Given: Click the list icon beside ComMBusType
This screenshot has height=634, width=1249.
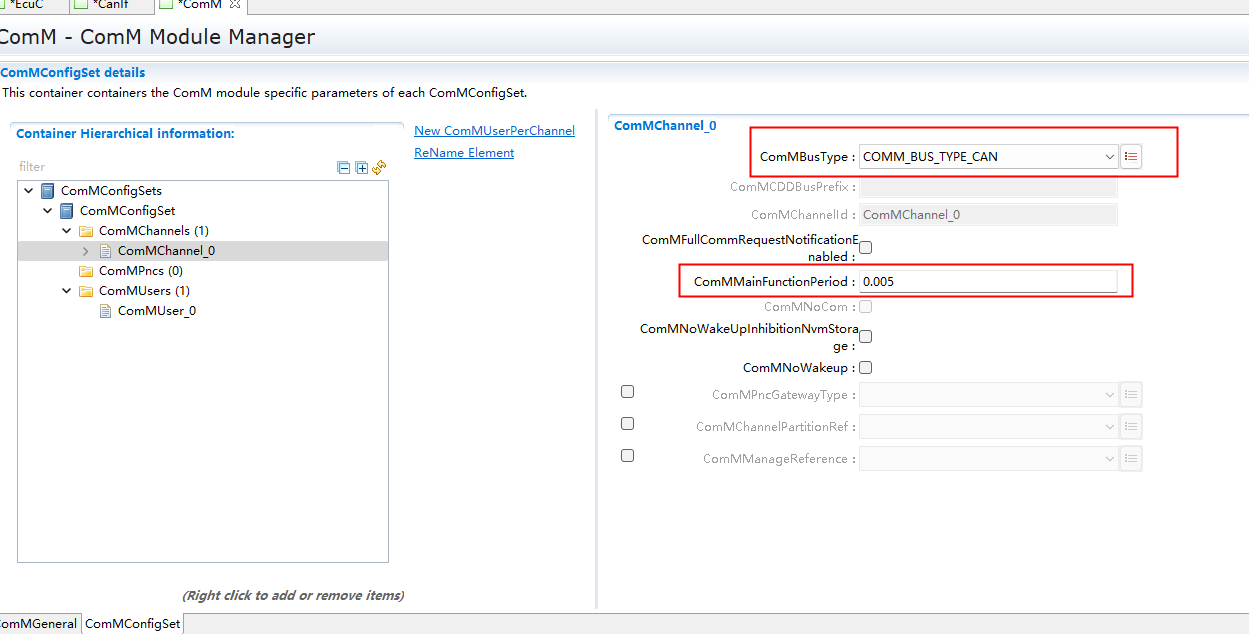Looking at the screenshot, I should pyautogui.click(x=1131, y=156).
